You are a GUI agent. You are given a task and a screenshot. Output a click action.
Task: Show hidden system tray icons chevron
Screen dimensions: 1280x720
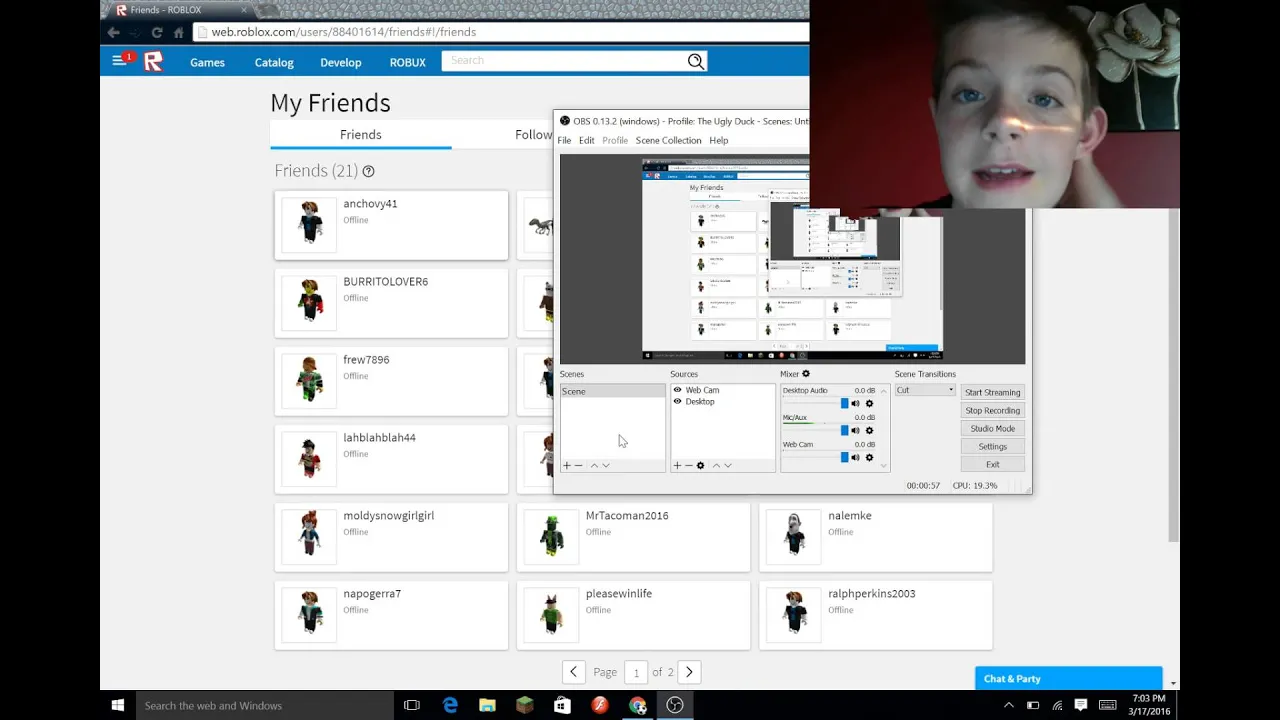click(x=1010, y=705)
